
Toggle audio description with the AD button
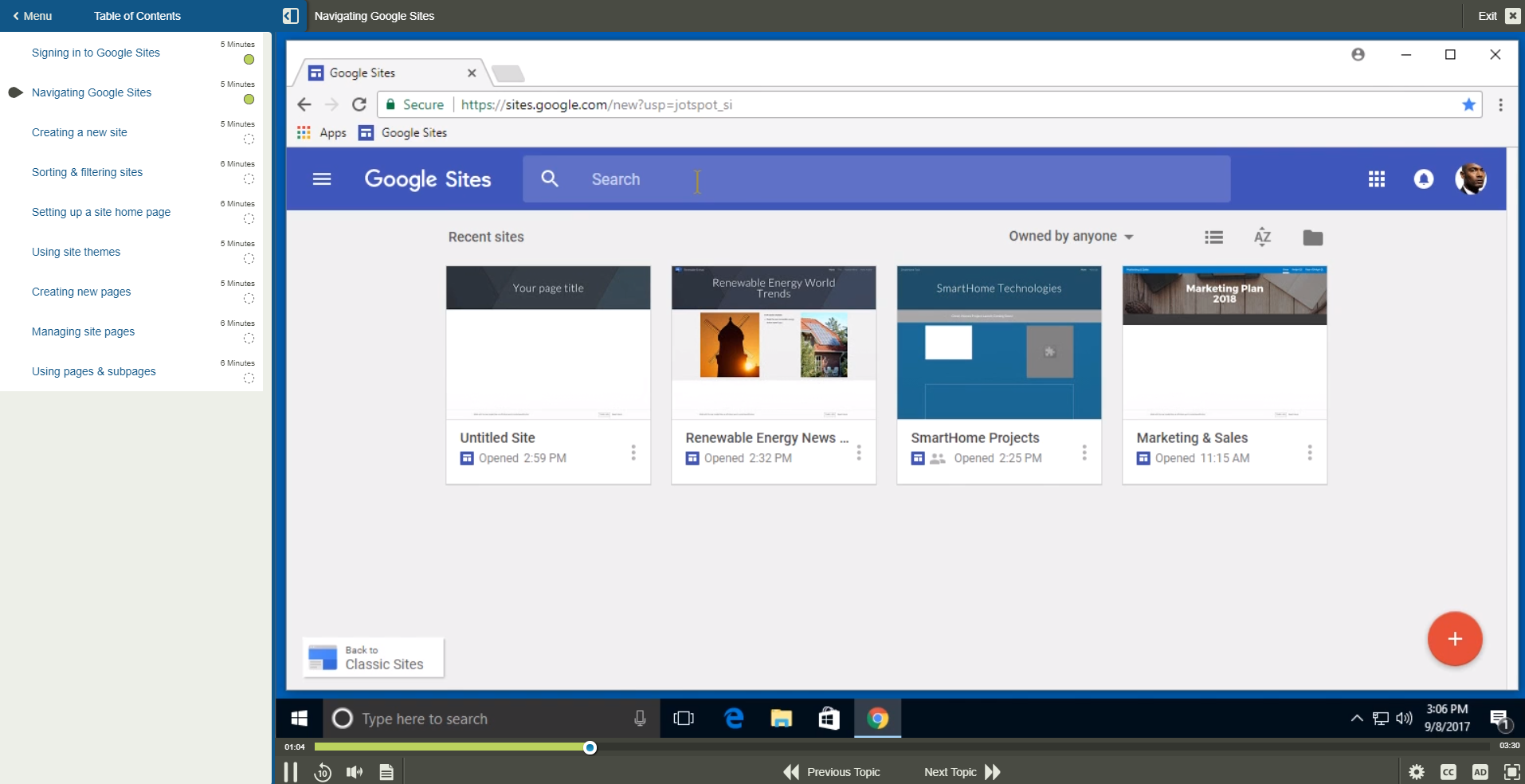click(1480, 771)
